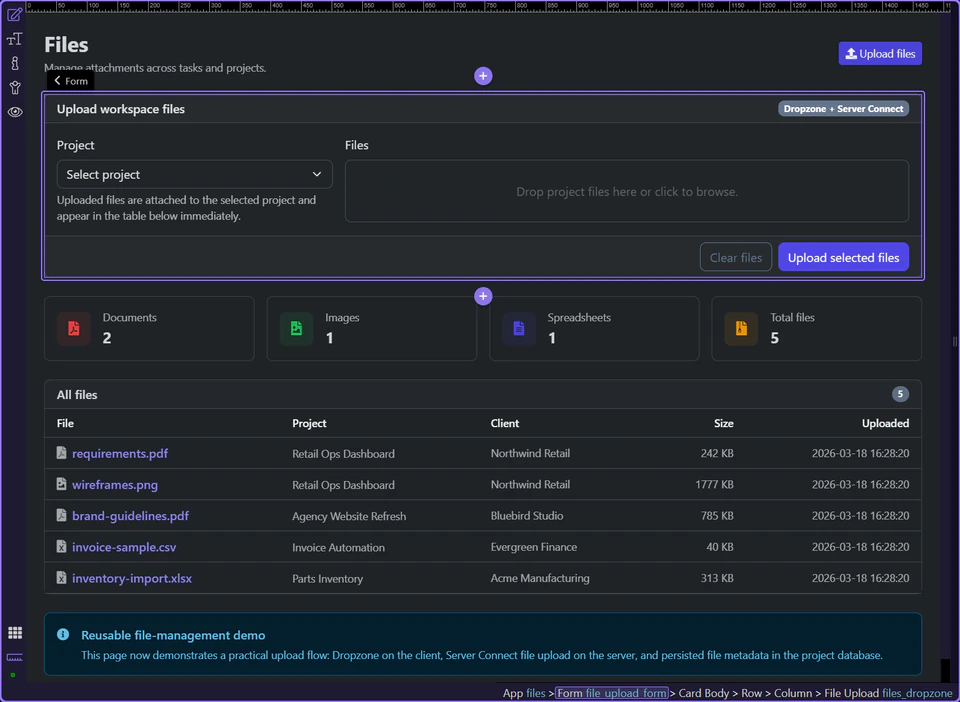Viewport: 960px width, 702px height.
Task: Select the edit/design pencil icon in sidebar
Action: [x=14, y=14]
